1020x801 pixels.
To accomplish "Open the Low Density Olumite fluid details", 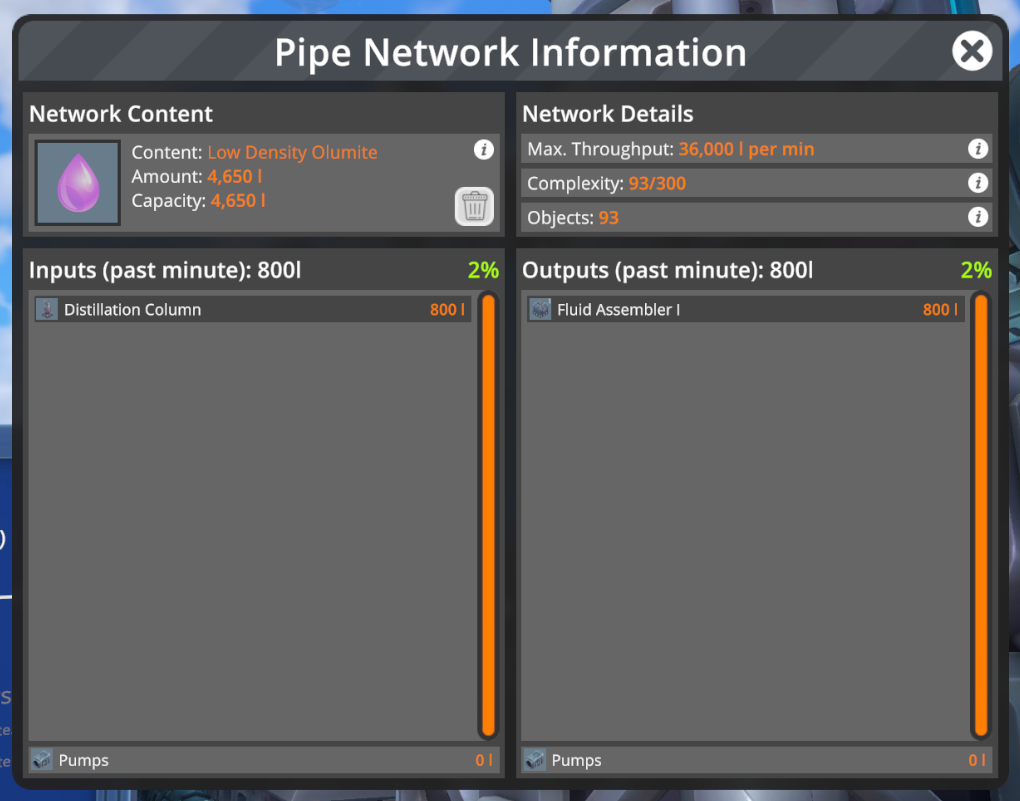I will (x=292, y=152).
